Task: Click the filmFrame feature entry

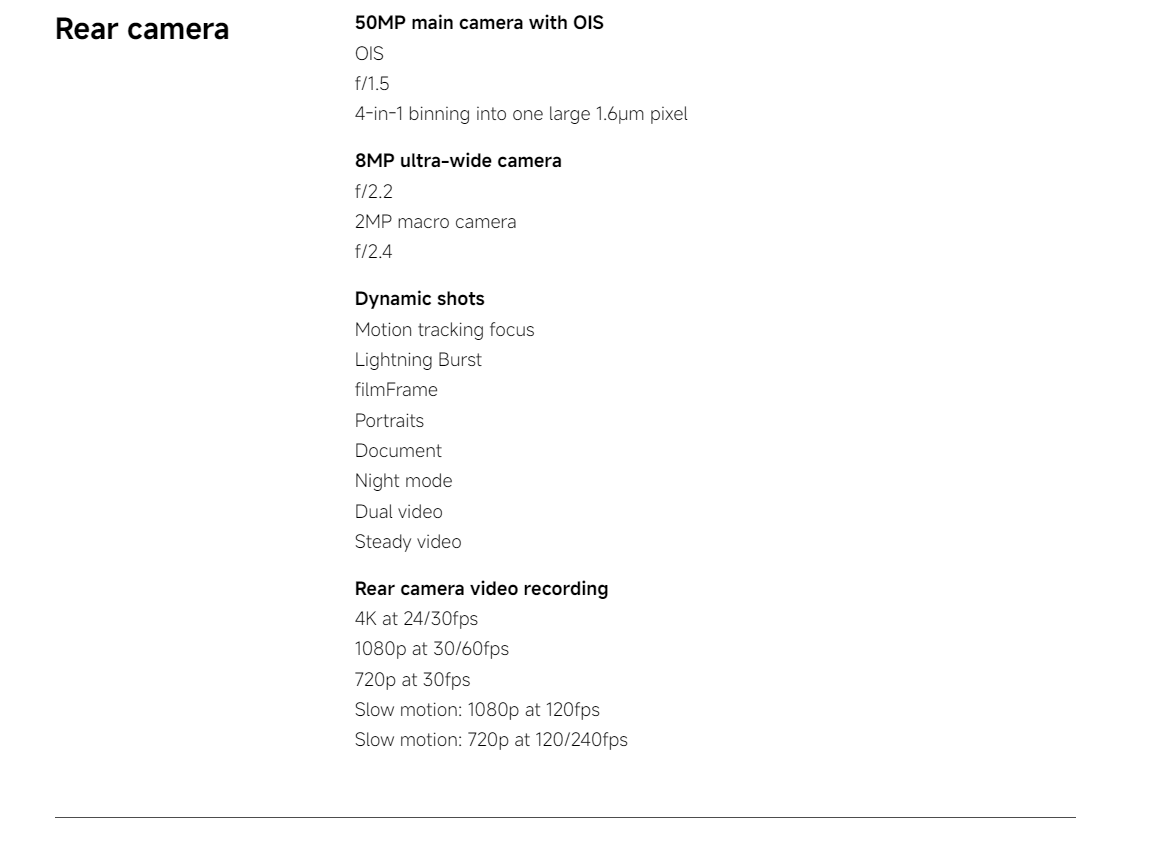Action: pos(396,390)
